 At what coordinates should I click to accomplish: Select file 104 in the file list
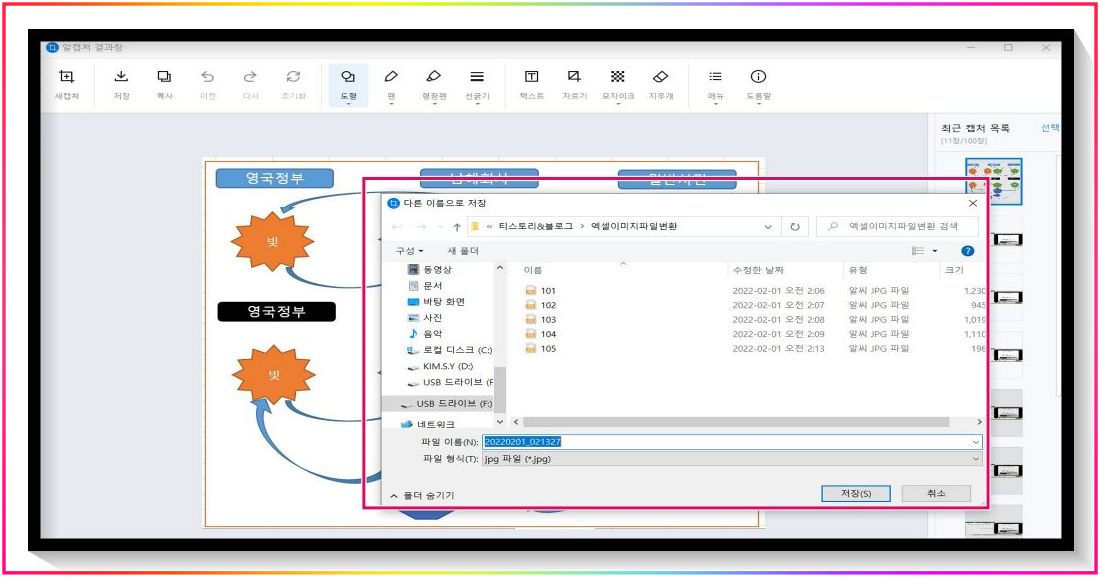(x=540, y=334)
